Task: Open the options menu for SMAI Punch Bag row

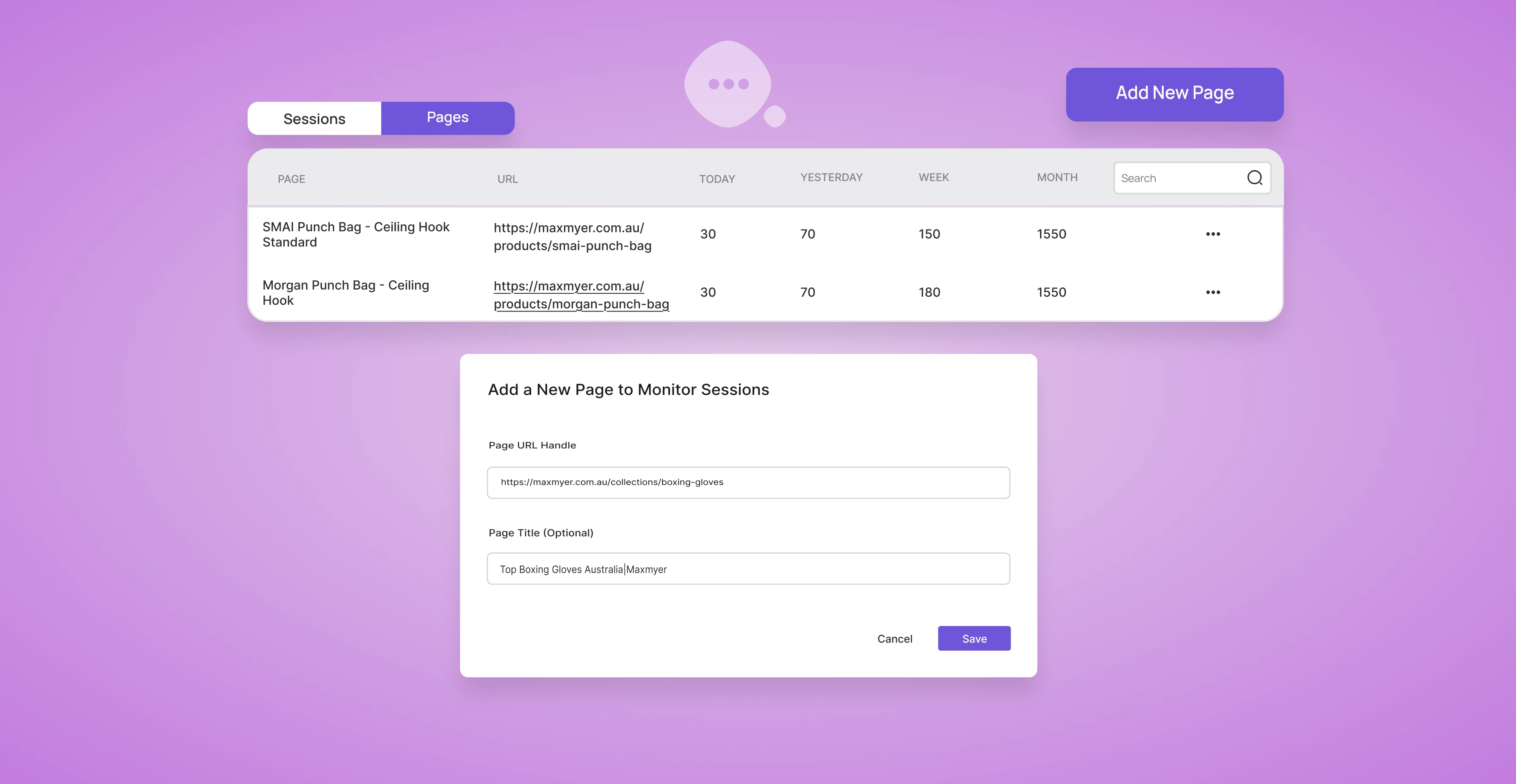Action: (1213, 234)
